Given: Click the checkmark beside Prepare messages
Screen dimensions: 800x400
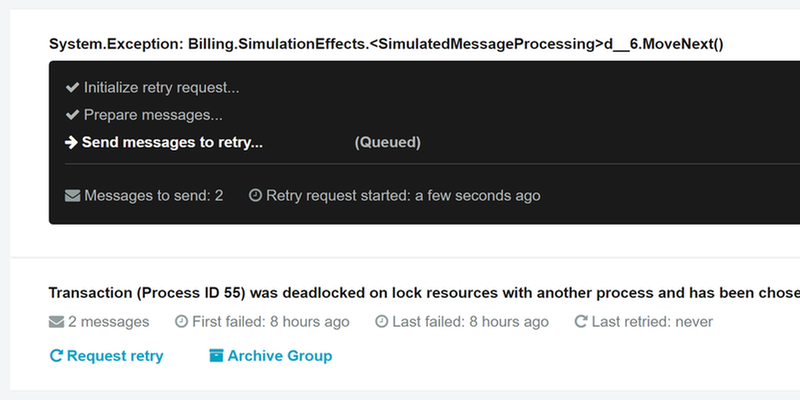Looking at the screenshot, I should coord(72,115).
